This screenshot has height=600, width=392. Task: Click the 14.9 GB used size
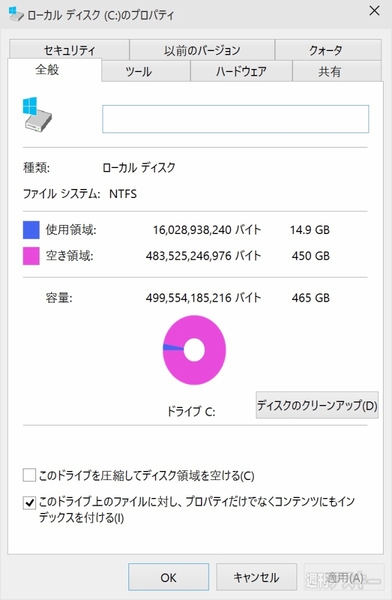[x=310, y=230]
